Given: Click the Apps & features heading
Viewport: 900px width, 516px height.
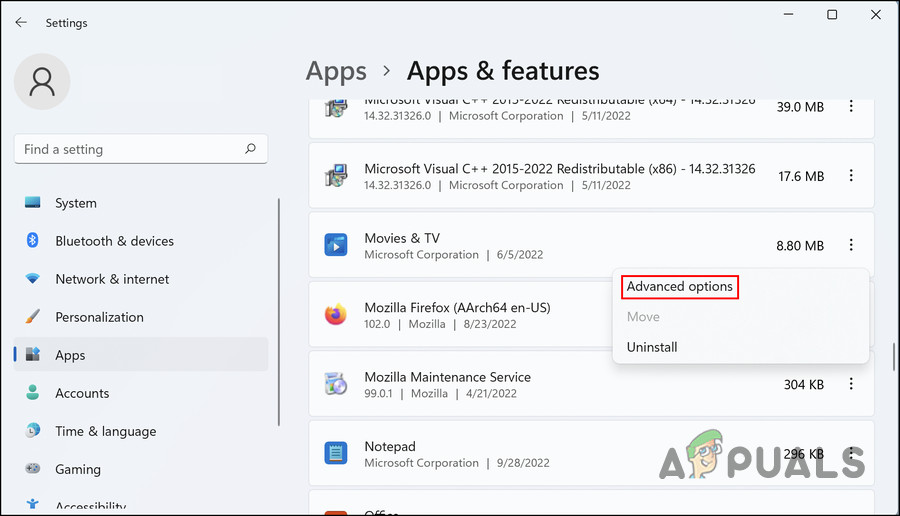Looking at the screenshot, I should click(503, 71).
